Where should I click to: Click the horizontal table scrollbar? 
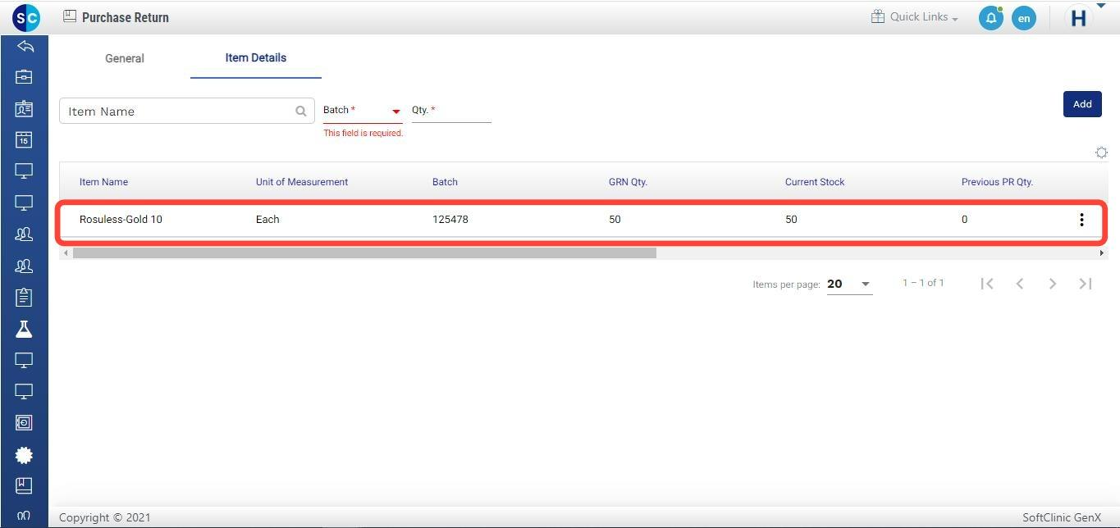pyautogui.click(x=364, y=253)
